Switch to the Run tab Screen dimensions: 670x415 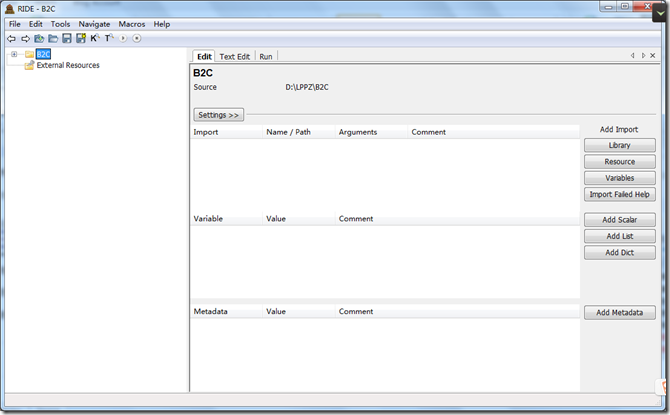tap(266, 56)
